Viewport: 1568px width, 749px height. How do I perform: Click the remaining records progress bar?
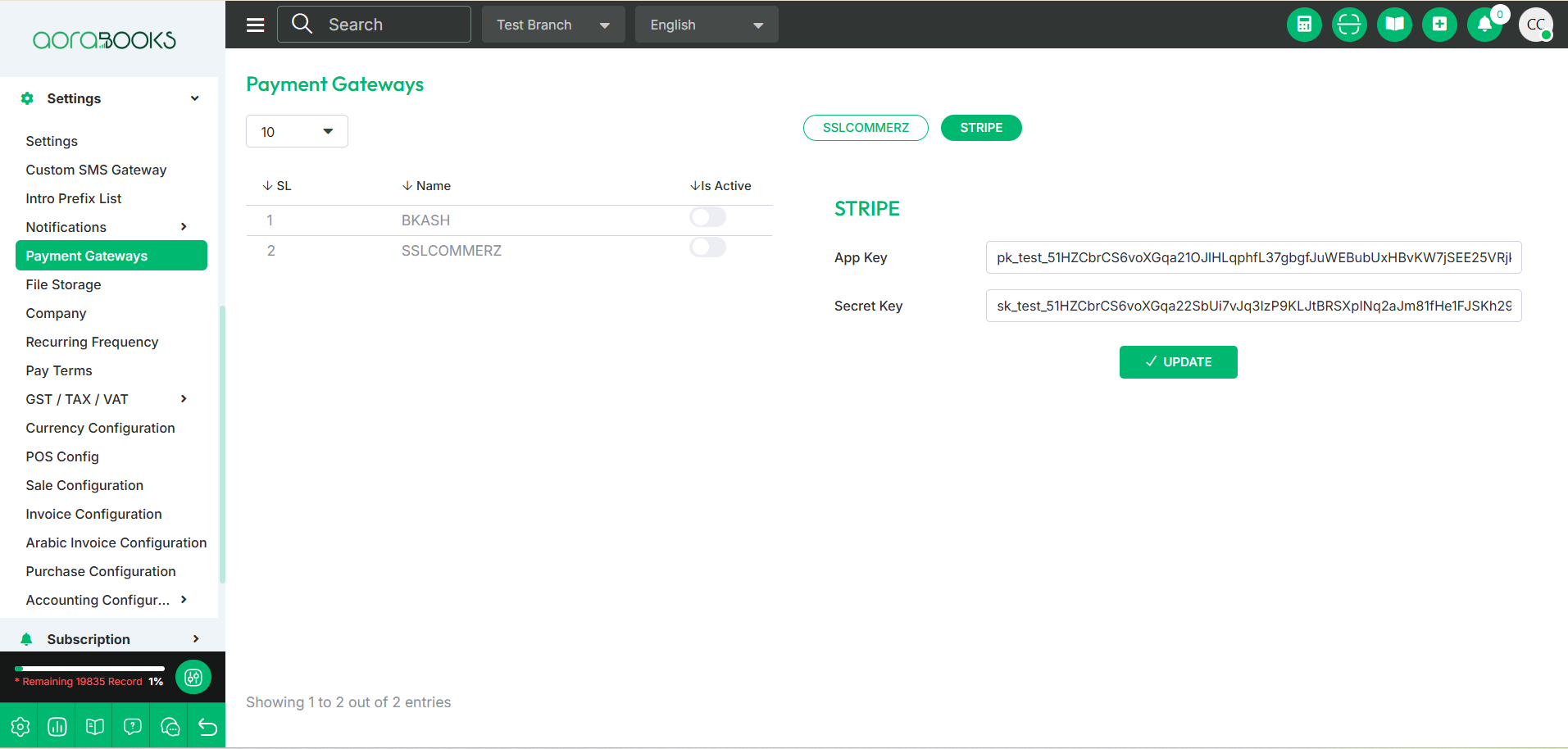[89, 669]
